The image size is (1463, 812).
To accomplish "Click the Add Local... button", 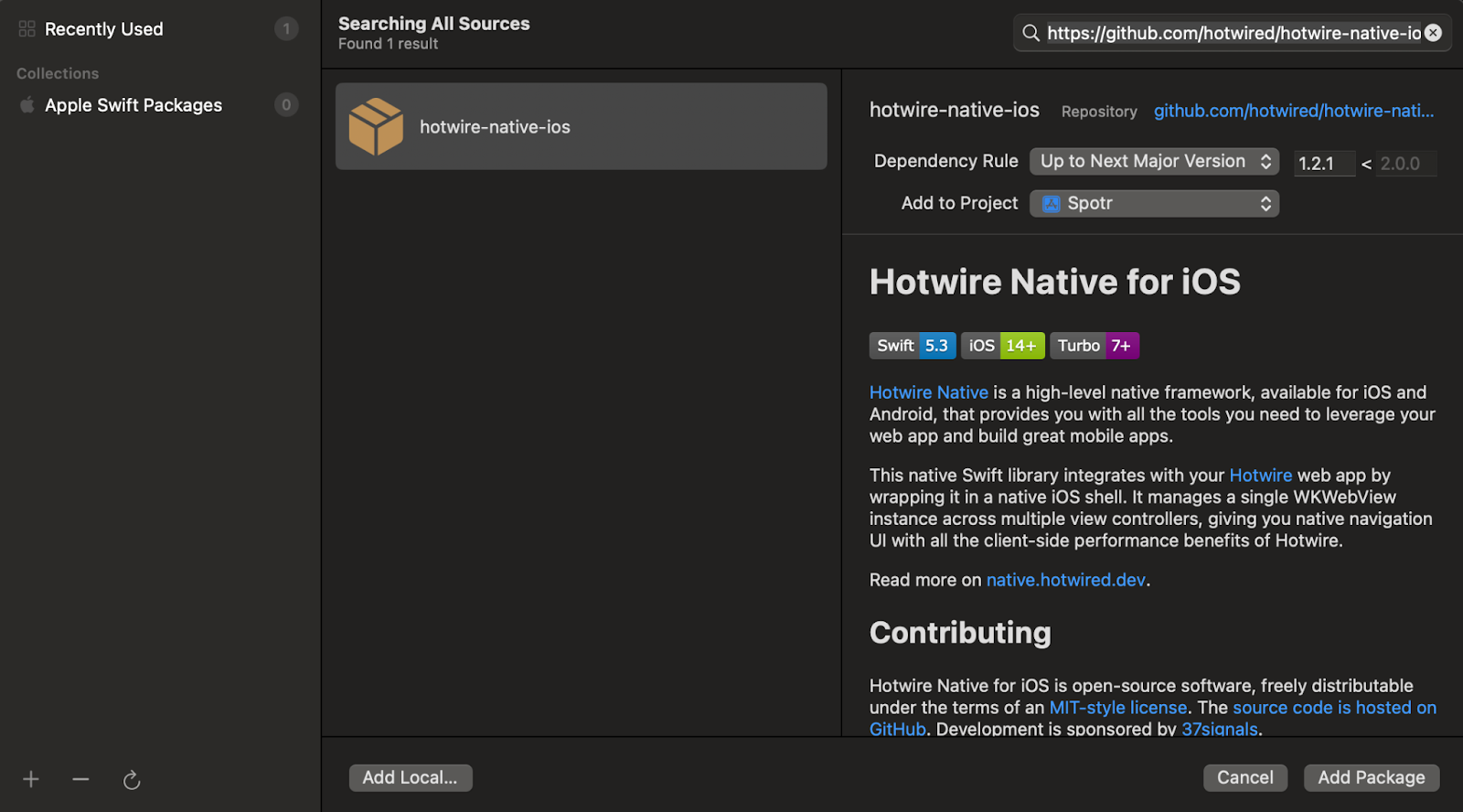I will pos(411,777).
